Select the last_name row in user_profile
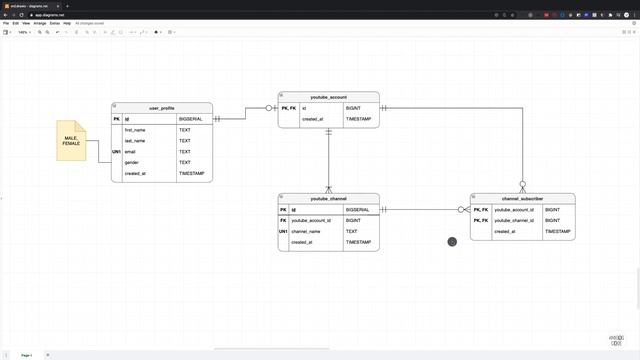Screen dimensions: 640x360 [x=162, y=141]
